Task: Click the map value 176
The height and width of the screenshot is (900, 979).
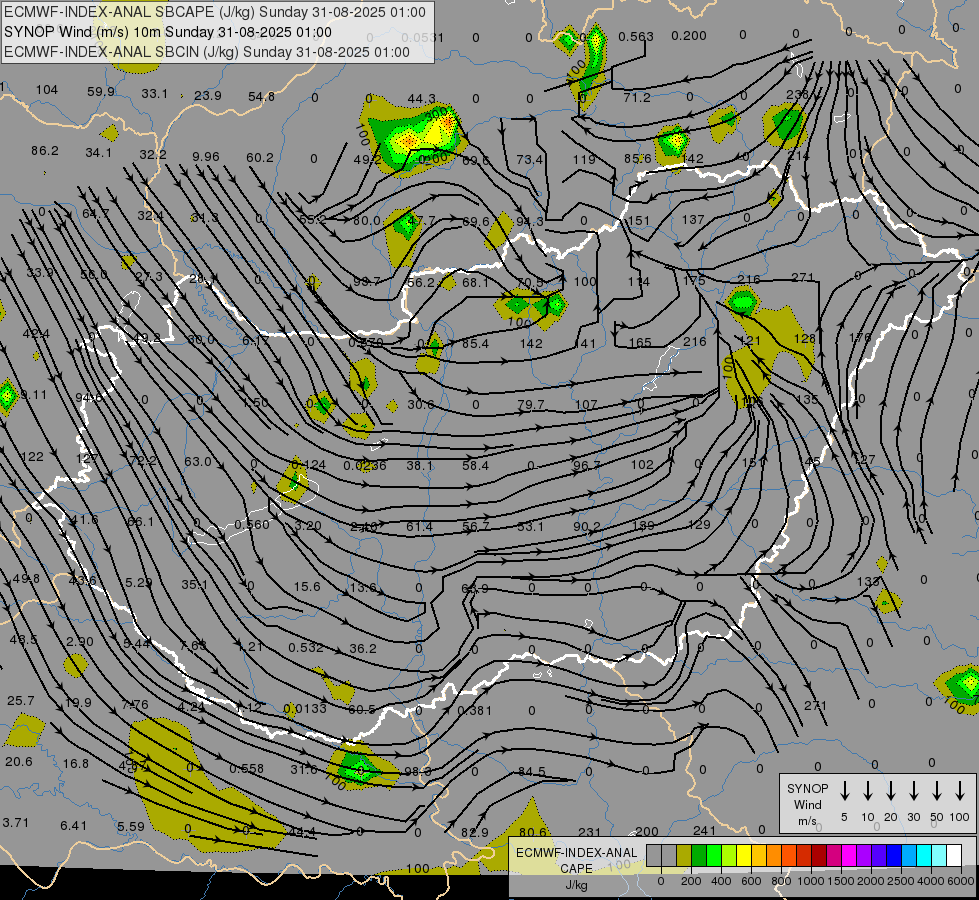Action: 860,337
